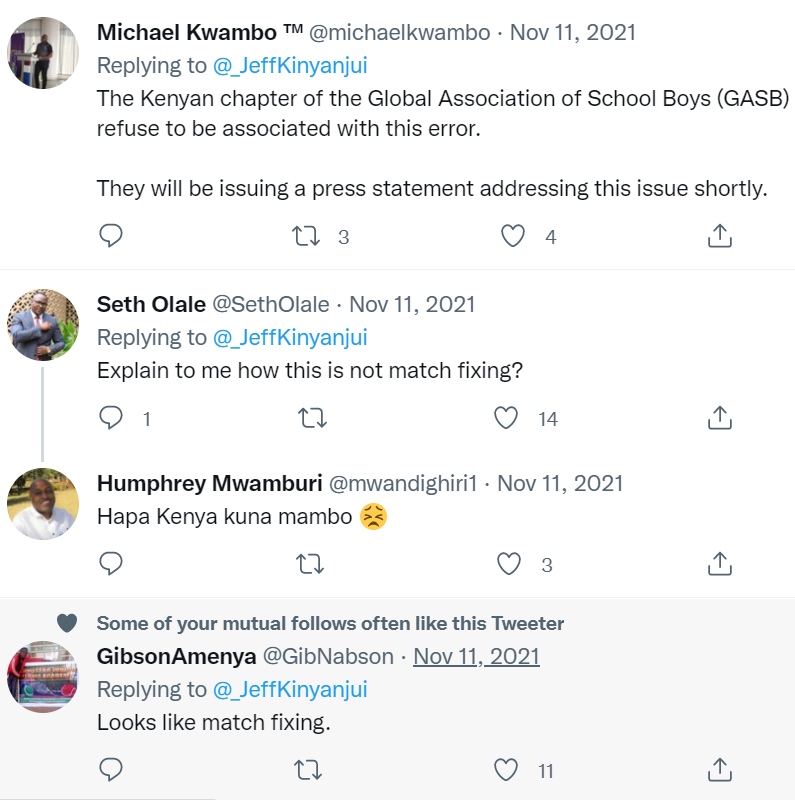Retweet Seth Olale's tweet
This screenshot has height=800, width=795.
[x=313, y=418]
